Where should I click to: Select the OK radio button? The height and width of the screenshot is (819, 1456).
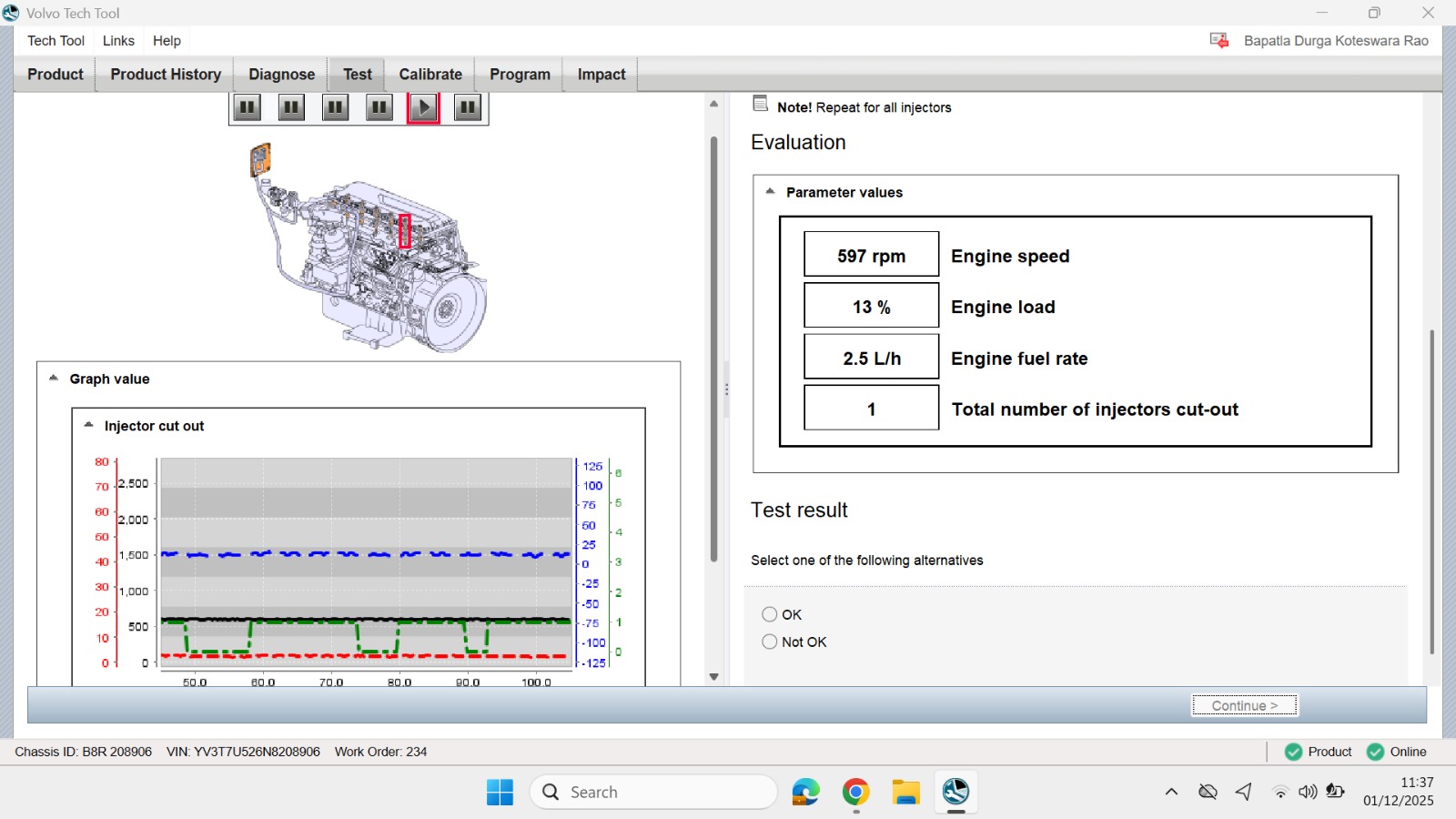coord(770,614)
